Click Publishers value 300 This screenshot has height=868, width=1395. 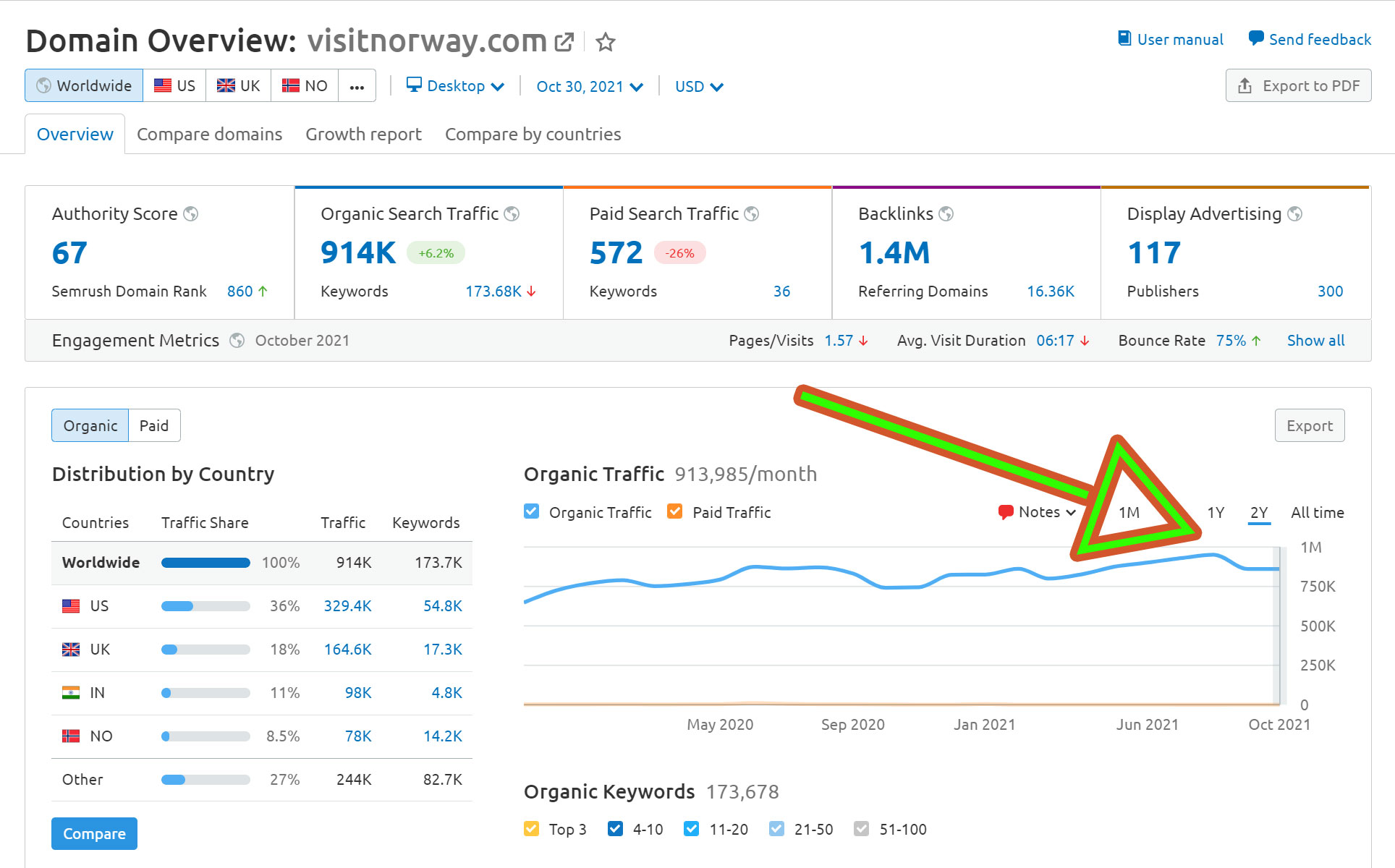pyautogui.click(x=1330, y=291)
